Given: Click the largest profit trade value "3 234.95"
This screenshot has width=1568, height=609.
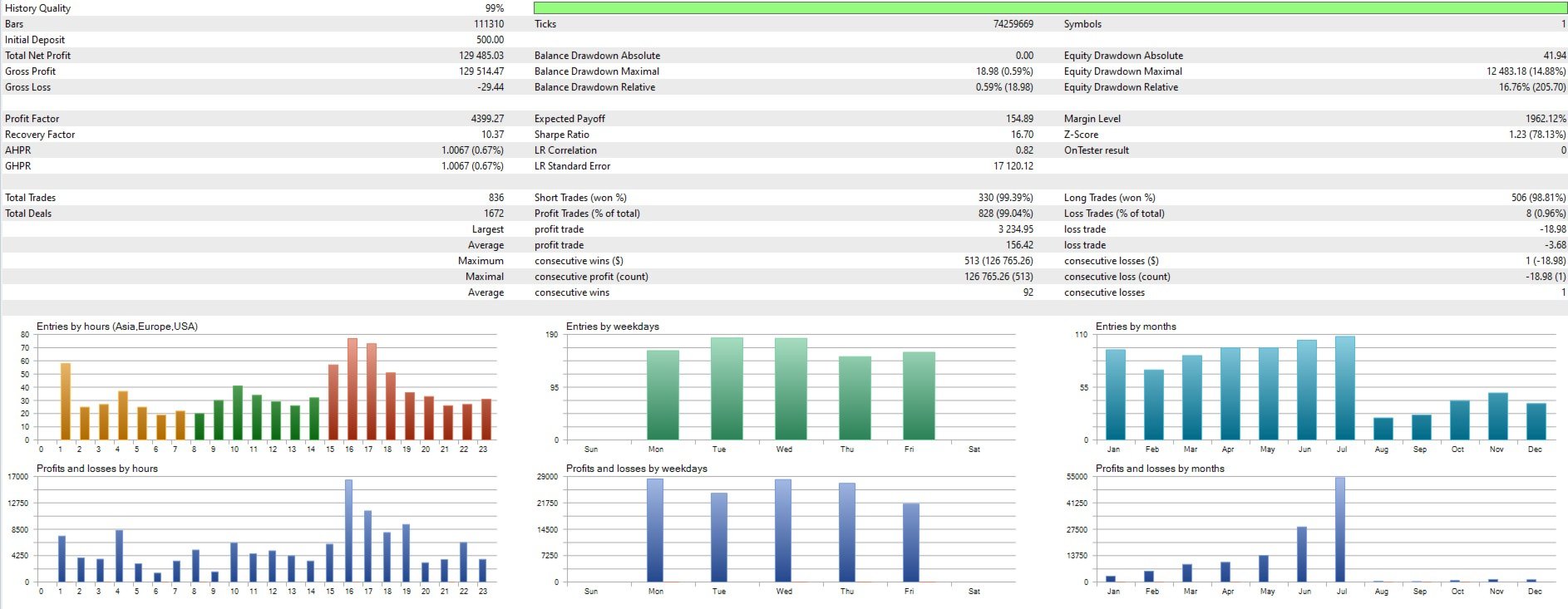Looking at the screenshot, I should (x=1016, y=229).
